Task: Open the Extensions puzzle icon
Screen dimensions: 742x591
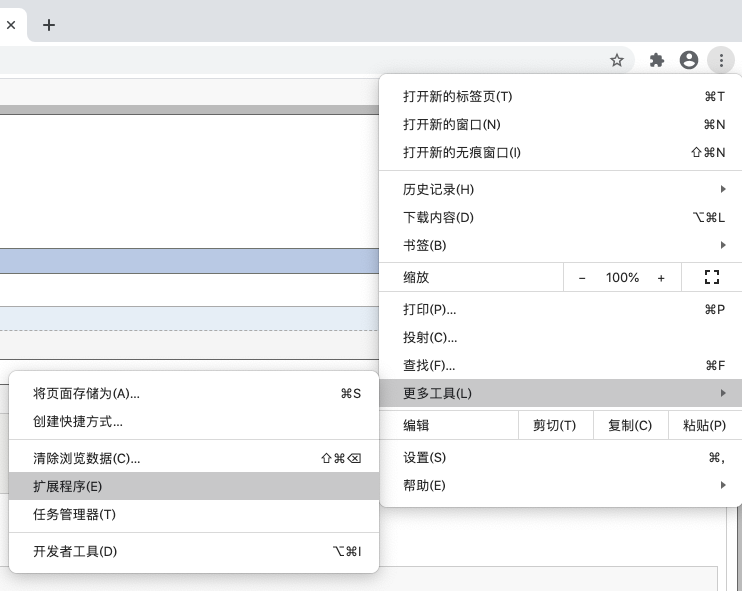Action: 657,60
